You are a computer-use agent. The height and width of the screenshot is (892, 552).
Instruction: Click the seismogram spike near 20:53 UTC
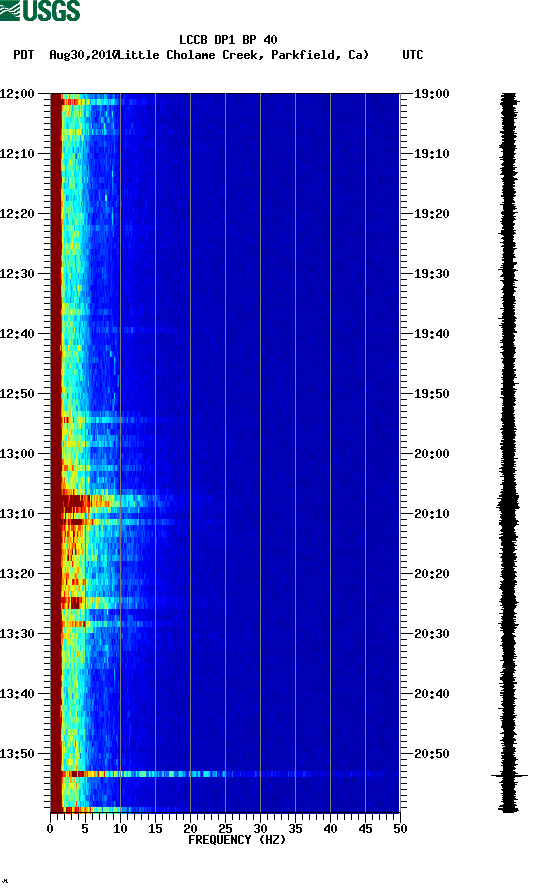point(509,775)
